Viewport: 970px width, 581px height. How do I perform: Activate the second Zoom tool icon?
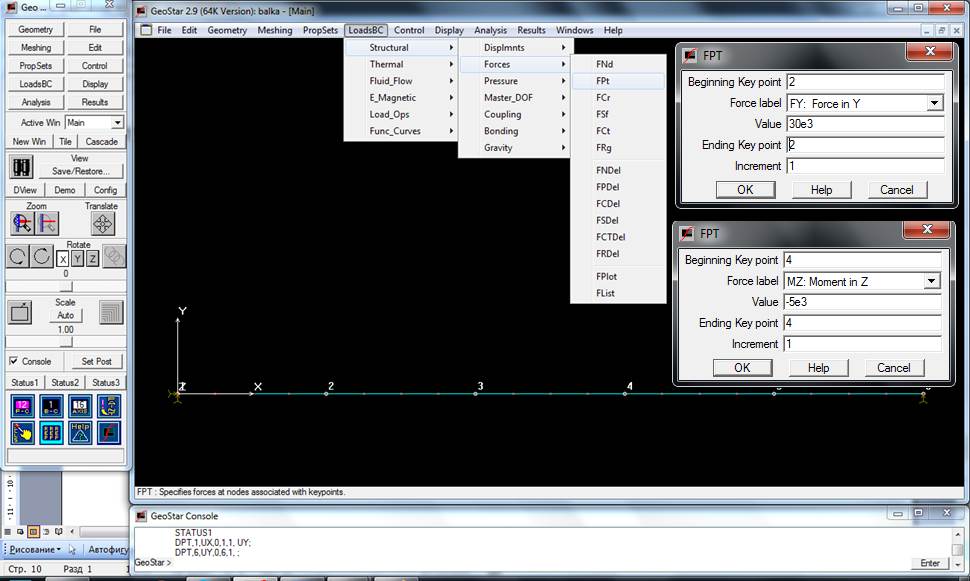coord(48,223)
